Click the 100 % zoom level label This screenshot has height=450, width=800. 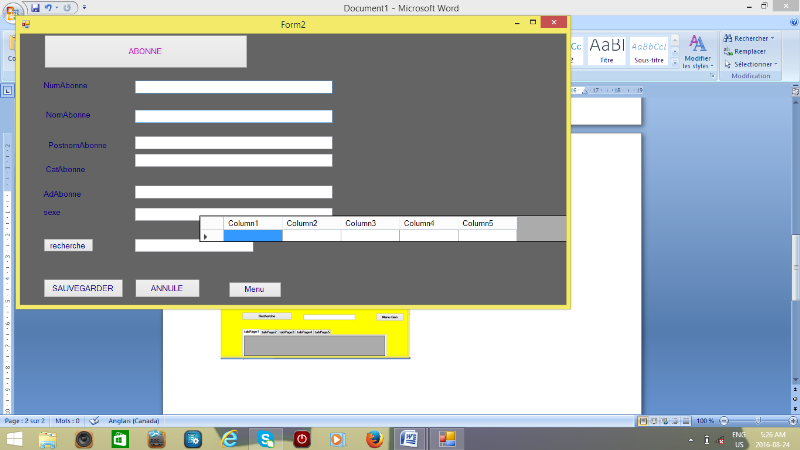[705, 421]
